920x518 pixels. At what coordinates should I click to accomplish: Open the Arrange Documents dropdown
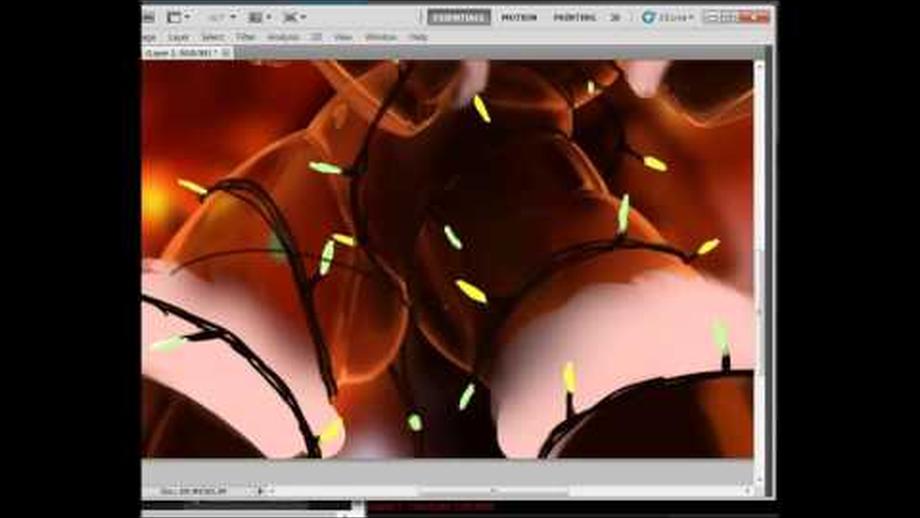[260, 18]
